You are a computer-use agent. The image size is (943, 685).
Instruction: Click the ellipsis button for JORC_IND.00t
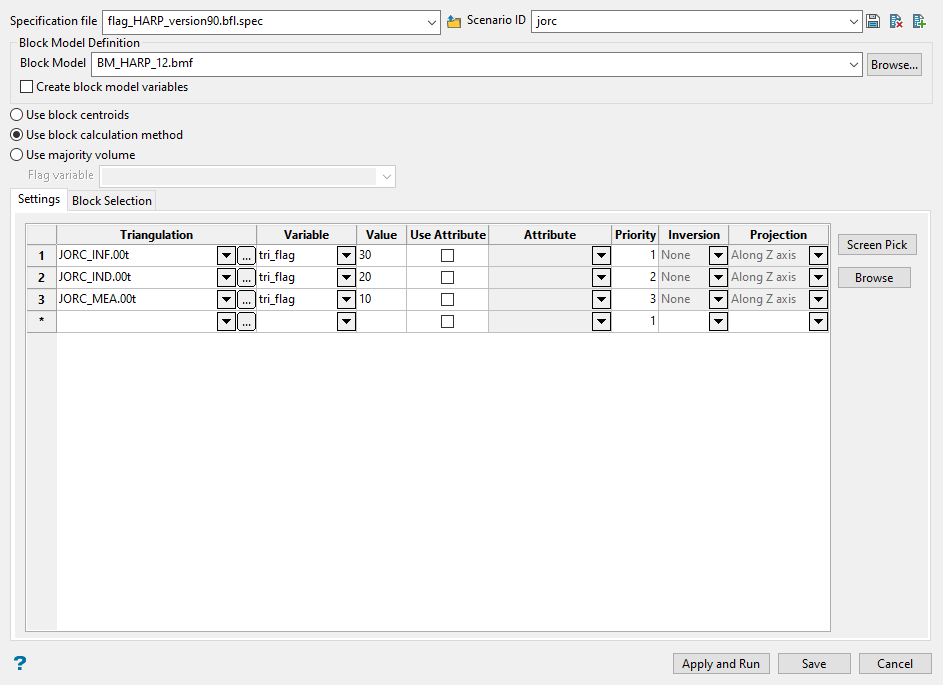246,278
